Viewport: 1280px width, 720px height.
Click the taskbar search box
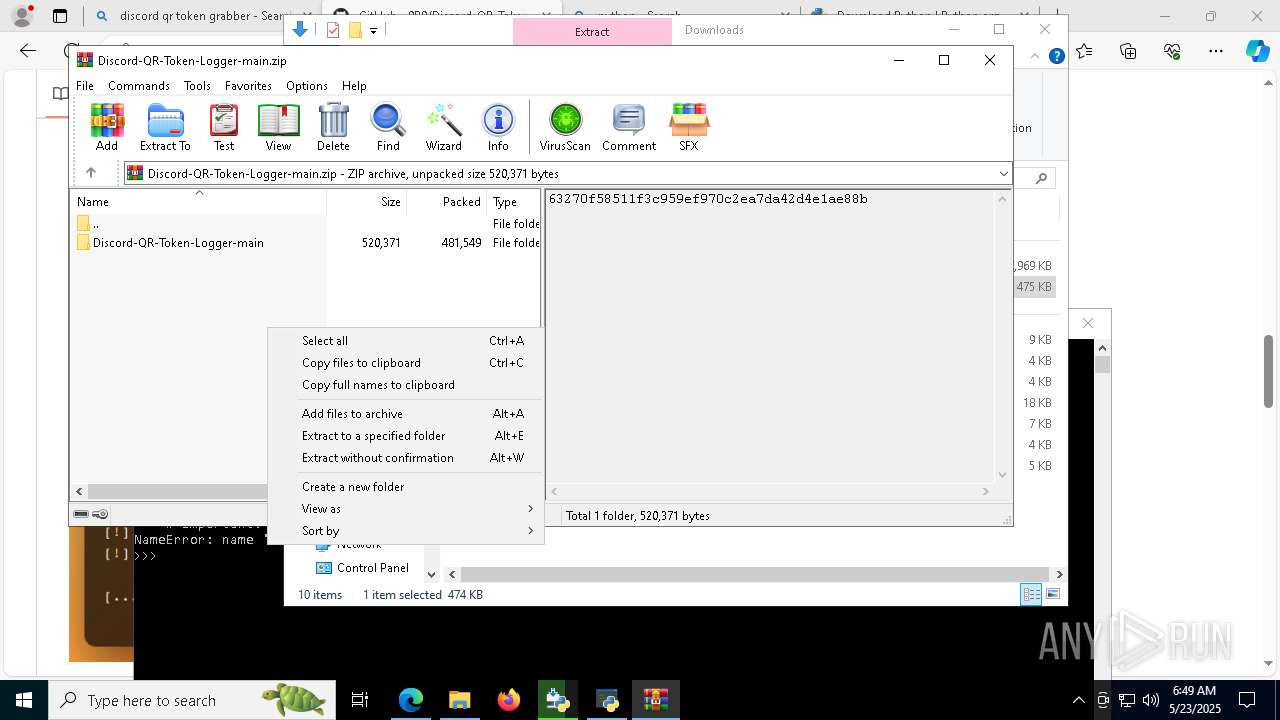[192, 700]
